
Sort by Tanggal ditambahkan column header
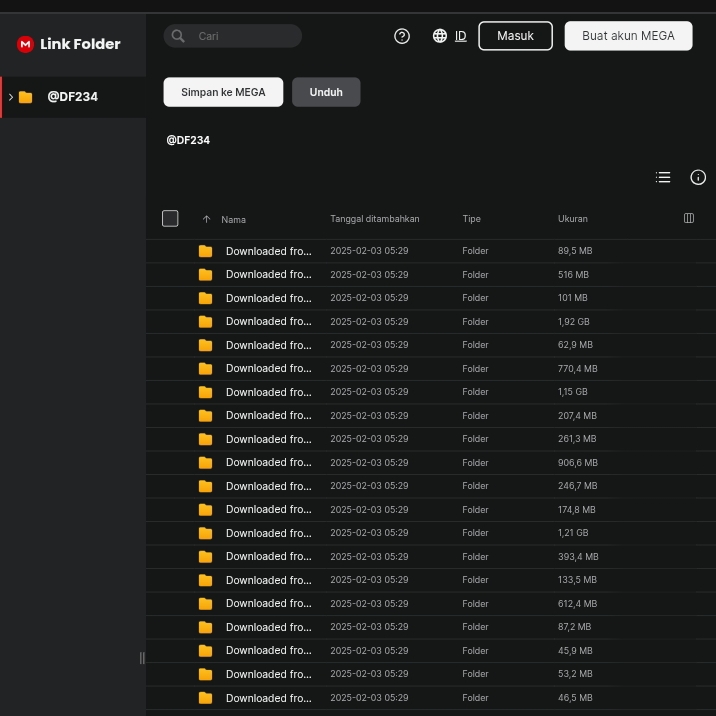coord(374,219)
